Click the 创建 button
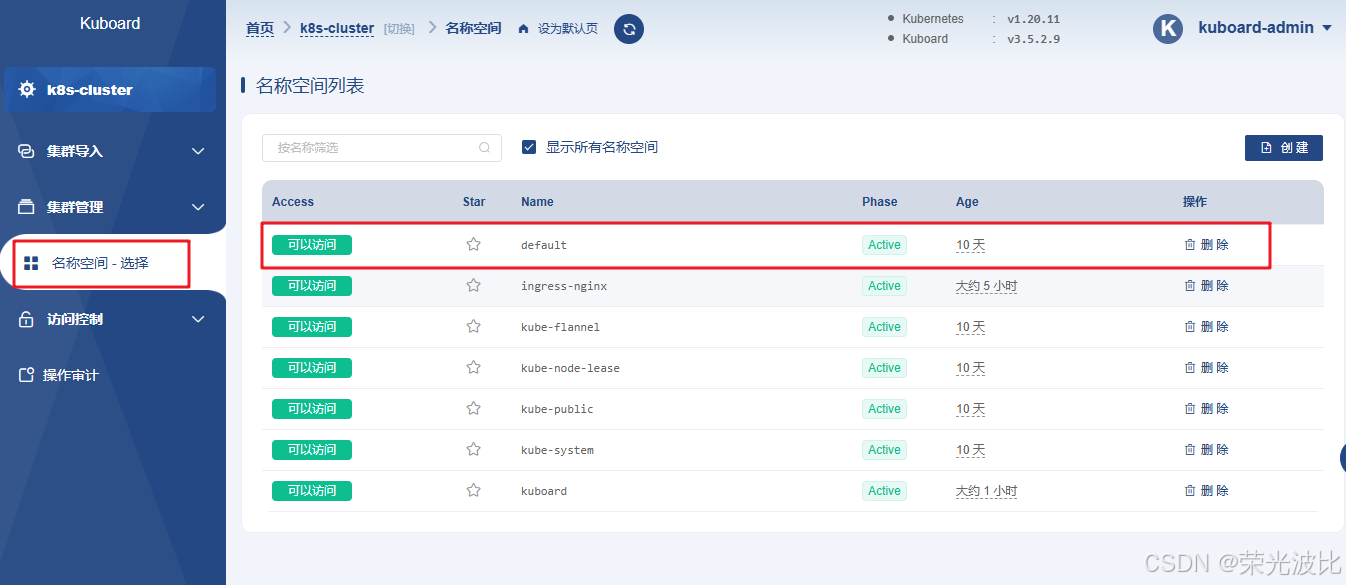 pyautogui.click(x=1284, y=147)
